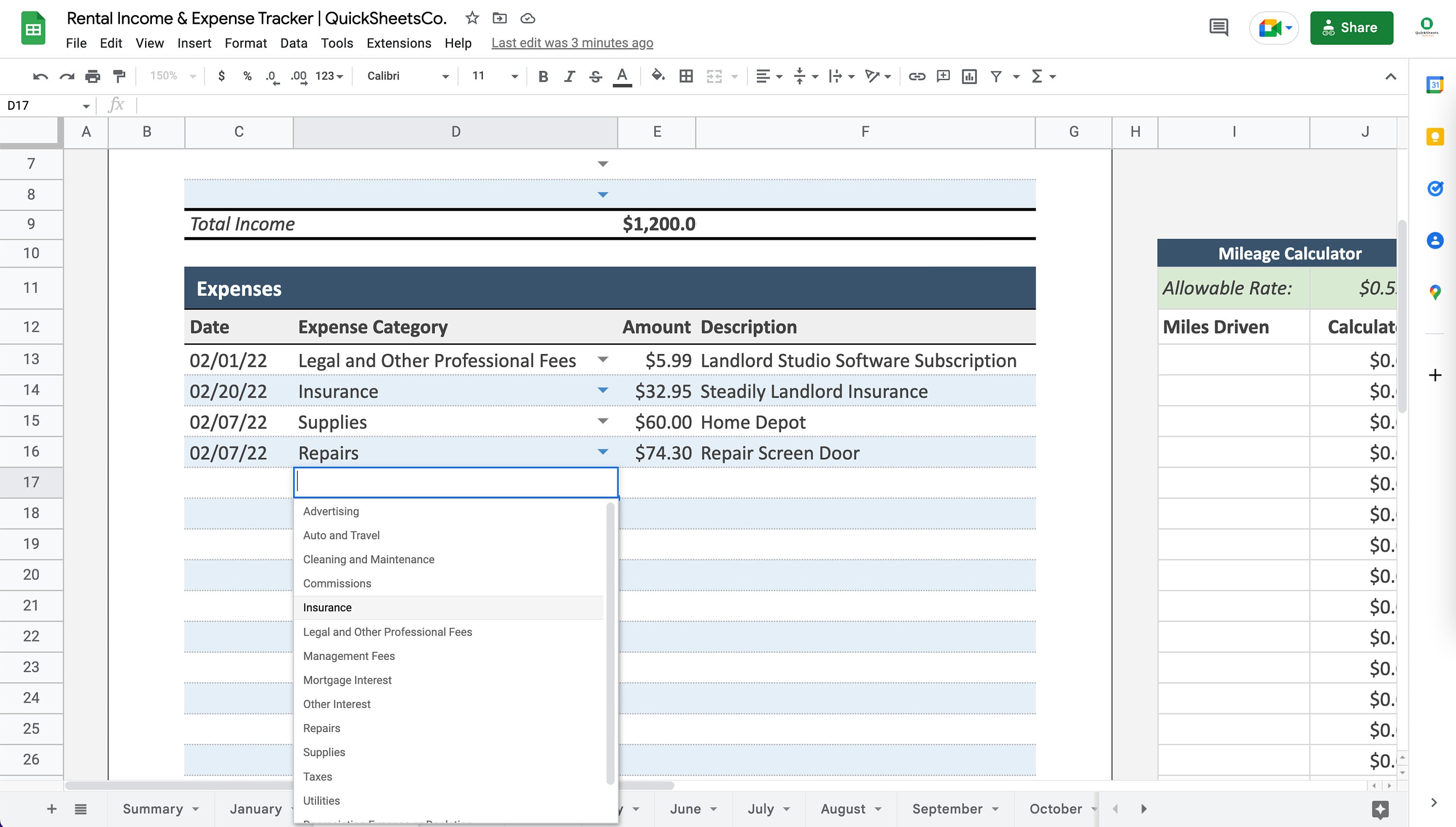Start a Google Meet call

1274,27
